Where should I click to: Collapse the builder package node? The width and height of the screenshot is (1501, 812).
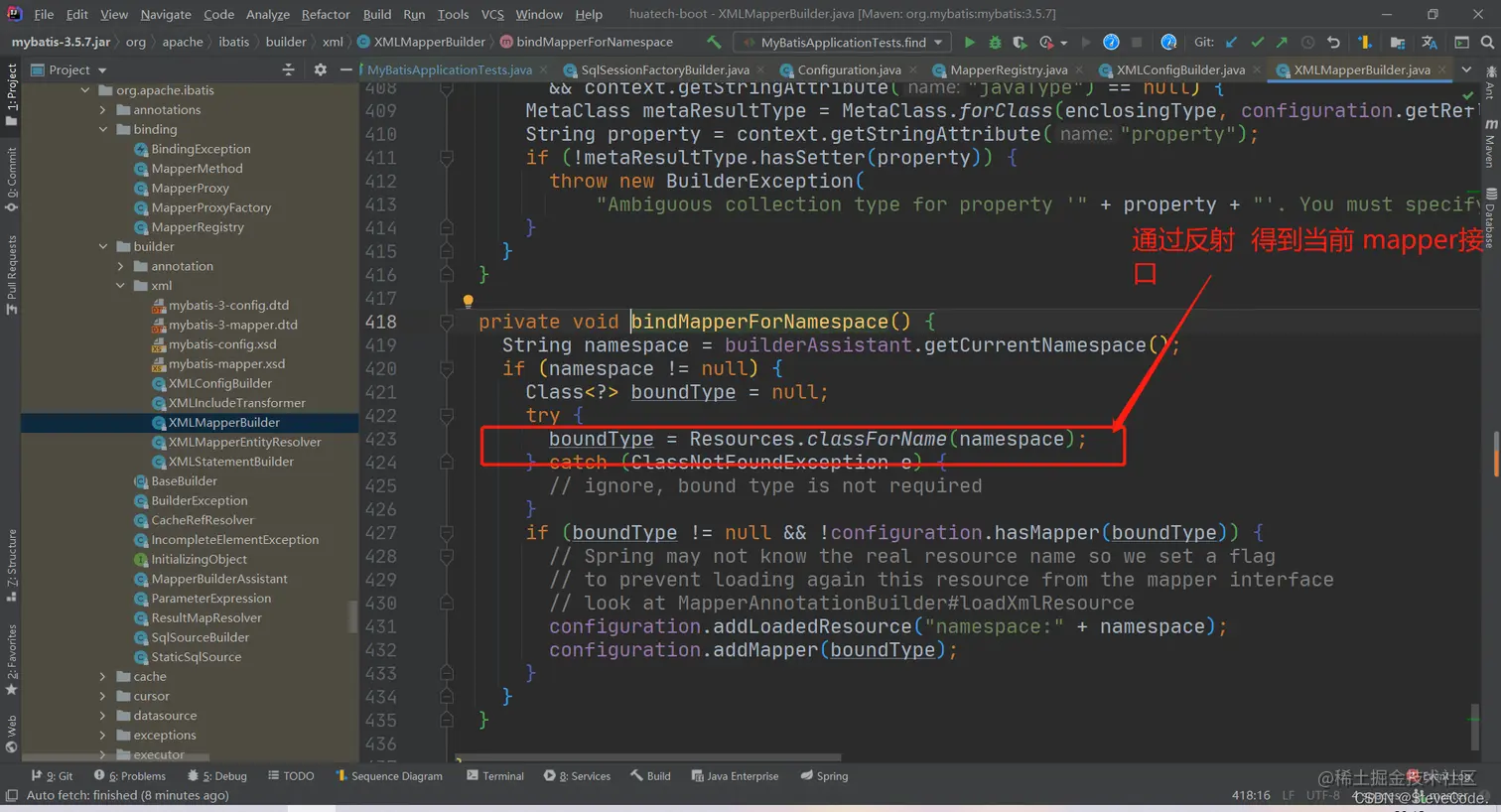pyautogui.click(x=102, y=246)
